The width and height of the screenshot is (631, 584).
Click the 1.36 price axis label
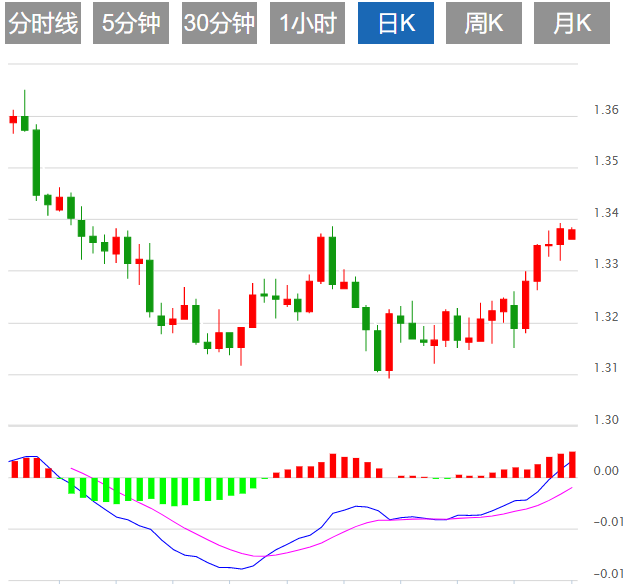pyautogui.click(x=606, y=109)
